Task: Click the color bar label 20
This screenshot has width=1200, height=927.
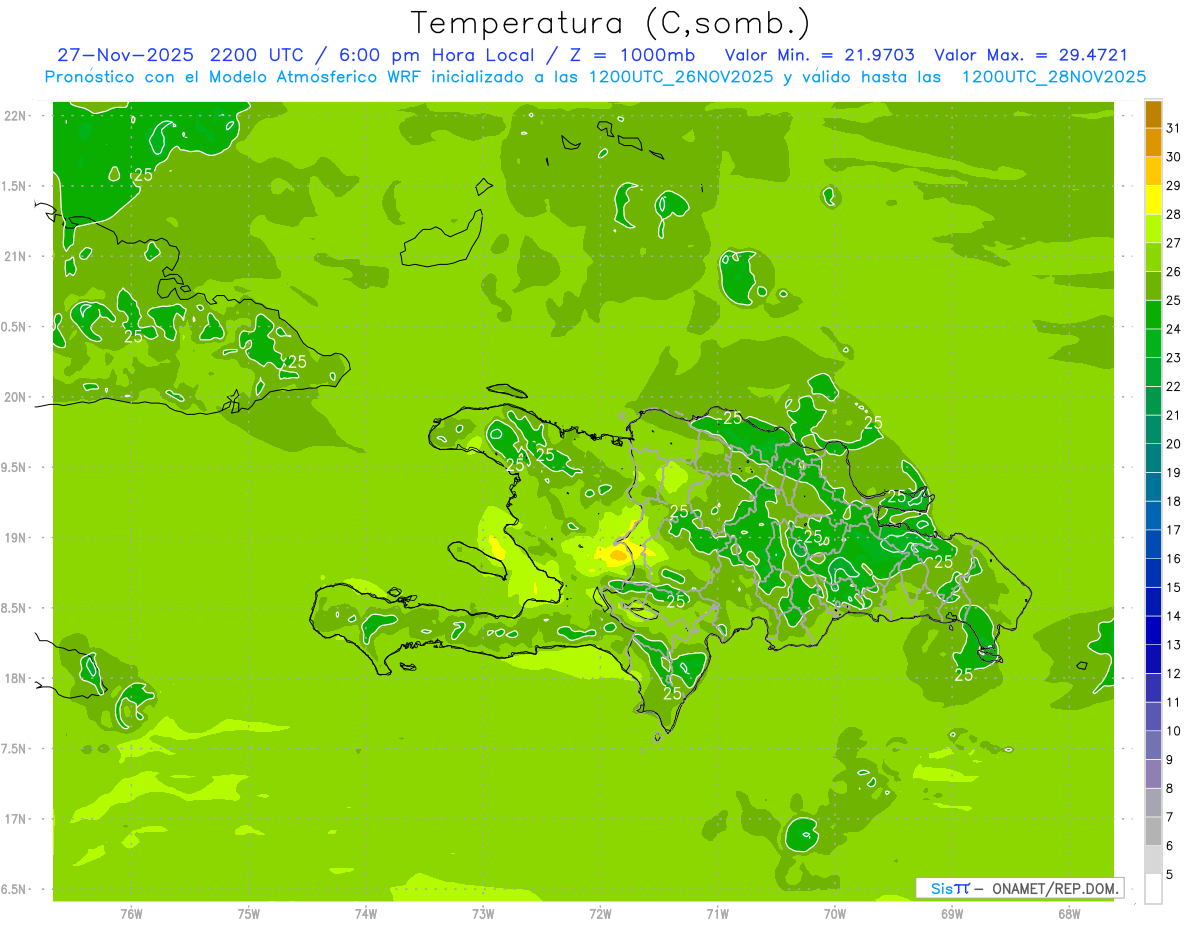Action: [x=1174, y=444]
